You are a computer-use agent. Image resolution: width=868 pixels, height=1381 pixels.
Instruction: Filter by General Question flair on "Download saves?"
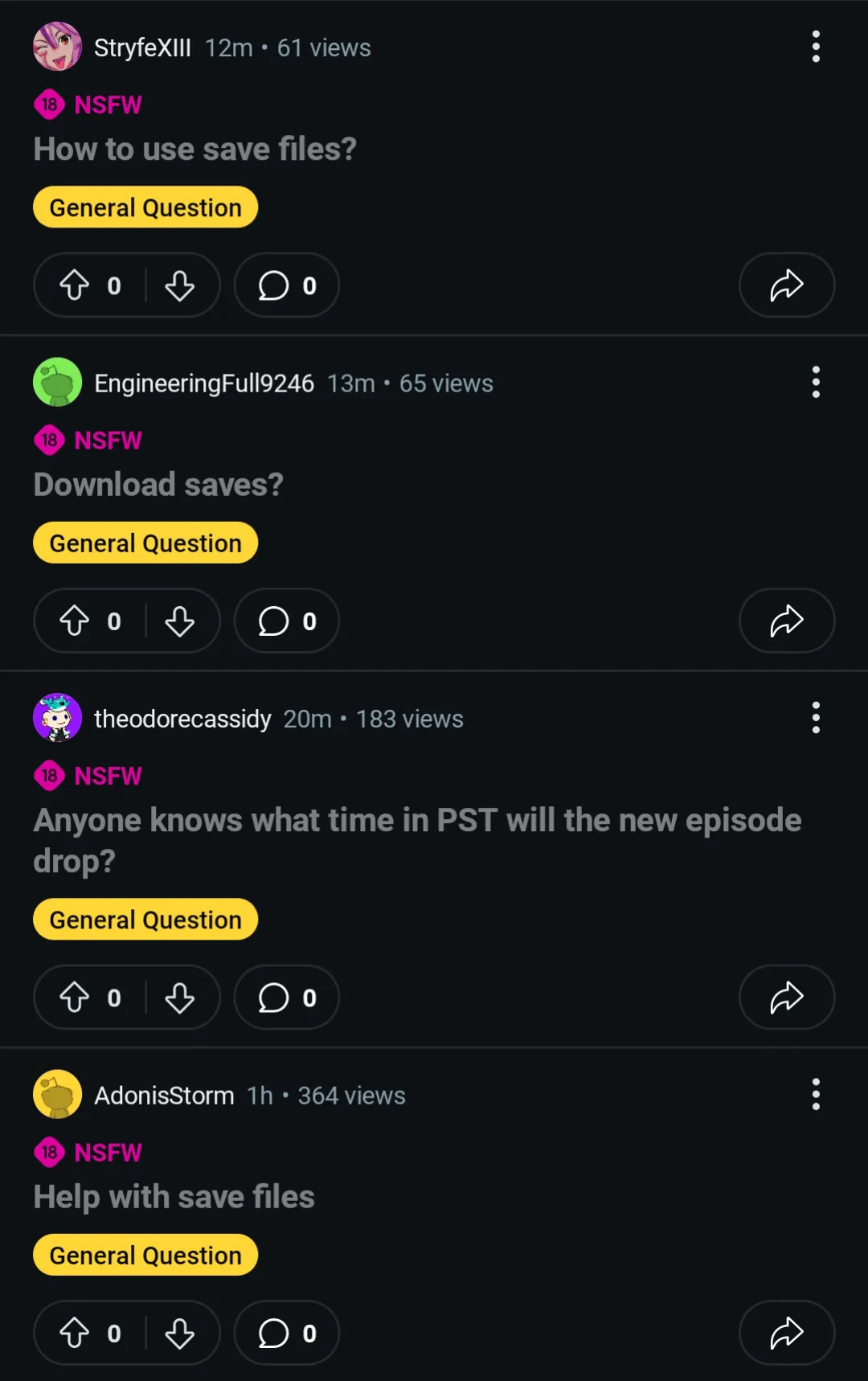(x=145, y=543)
